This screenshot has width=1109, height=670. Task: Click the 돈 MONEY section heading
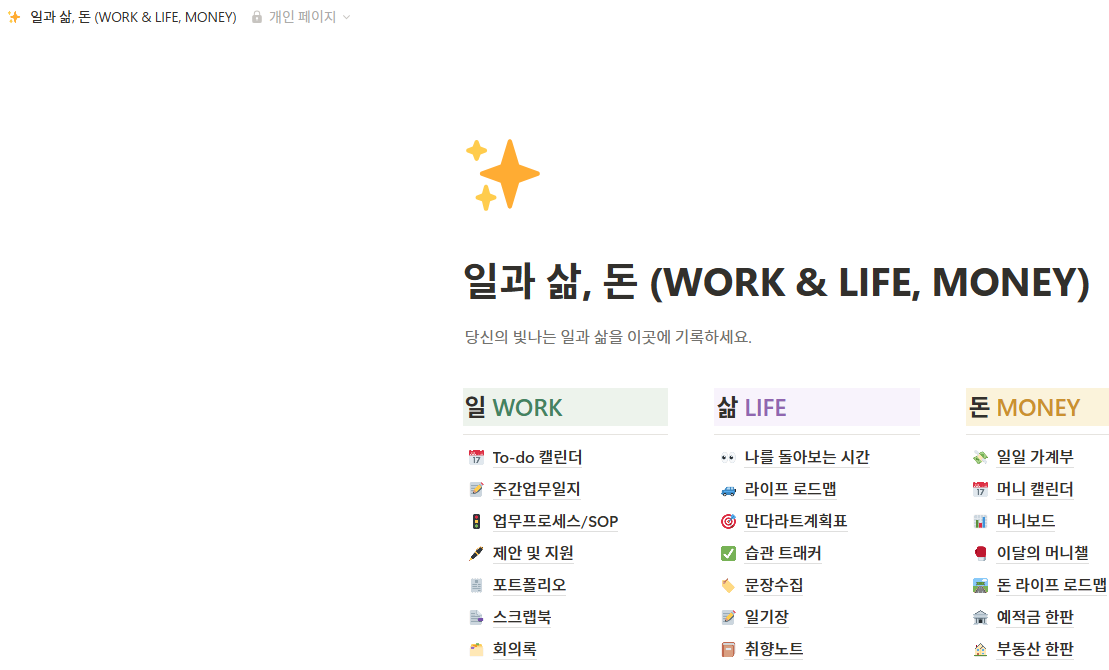[1038, 408]
